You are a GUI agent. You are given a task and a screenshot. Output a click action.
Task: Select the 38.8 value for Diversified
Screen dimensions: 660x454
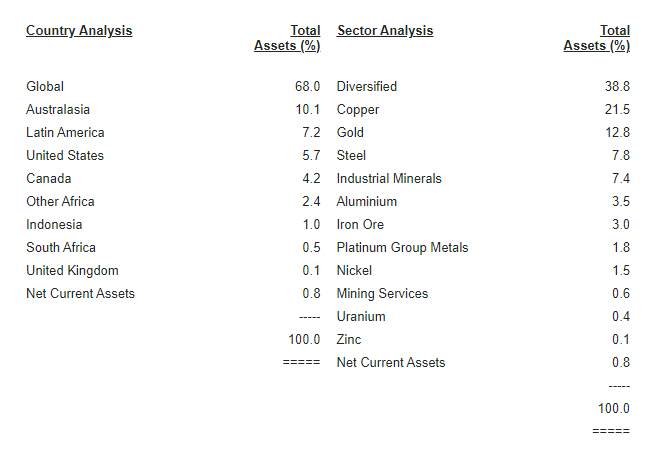(617, 87)
